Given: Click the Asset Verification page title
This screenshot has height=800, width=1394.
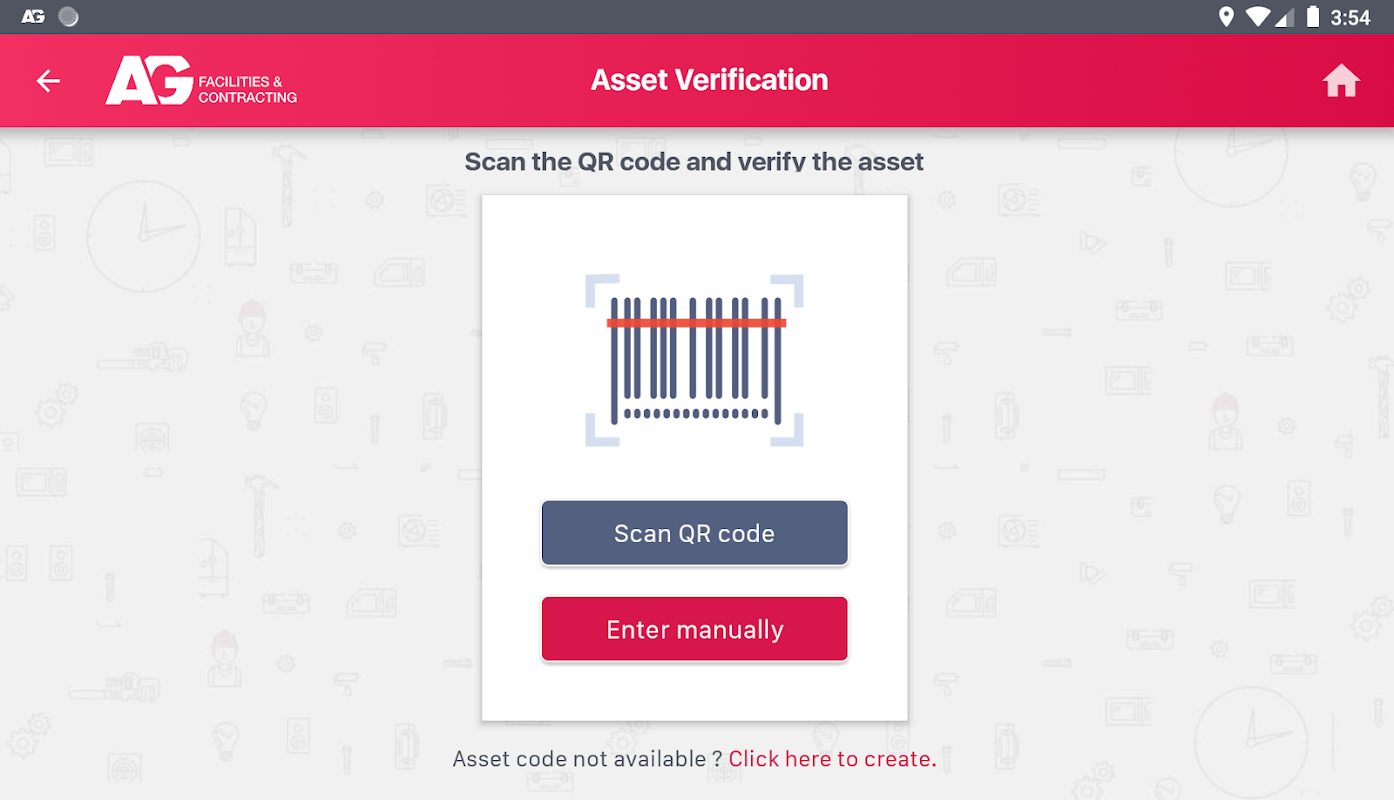Looking at the screenshot, I should point(709,80).
